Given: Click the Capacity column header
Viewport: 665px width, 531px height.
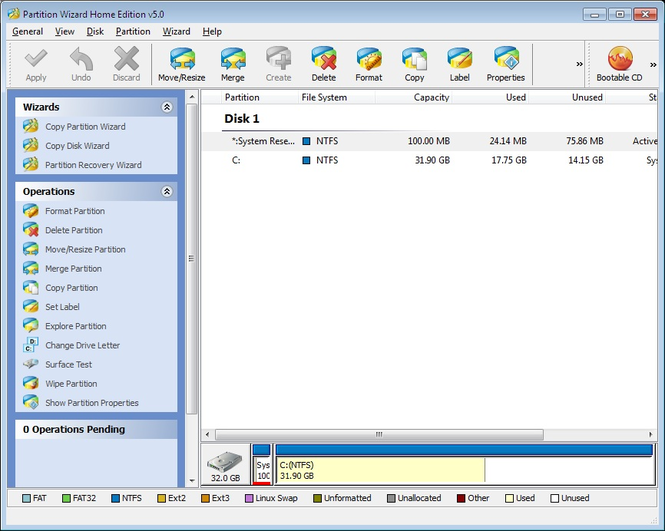Looking at the screenshot, I should [414, 97].
